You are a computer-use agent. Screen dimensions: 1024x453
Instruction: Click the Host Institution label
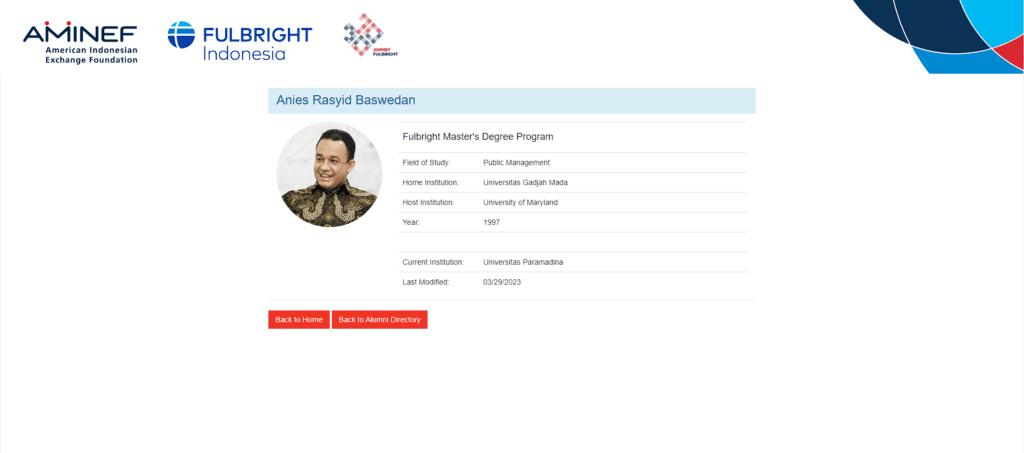point(428,202)
